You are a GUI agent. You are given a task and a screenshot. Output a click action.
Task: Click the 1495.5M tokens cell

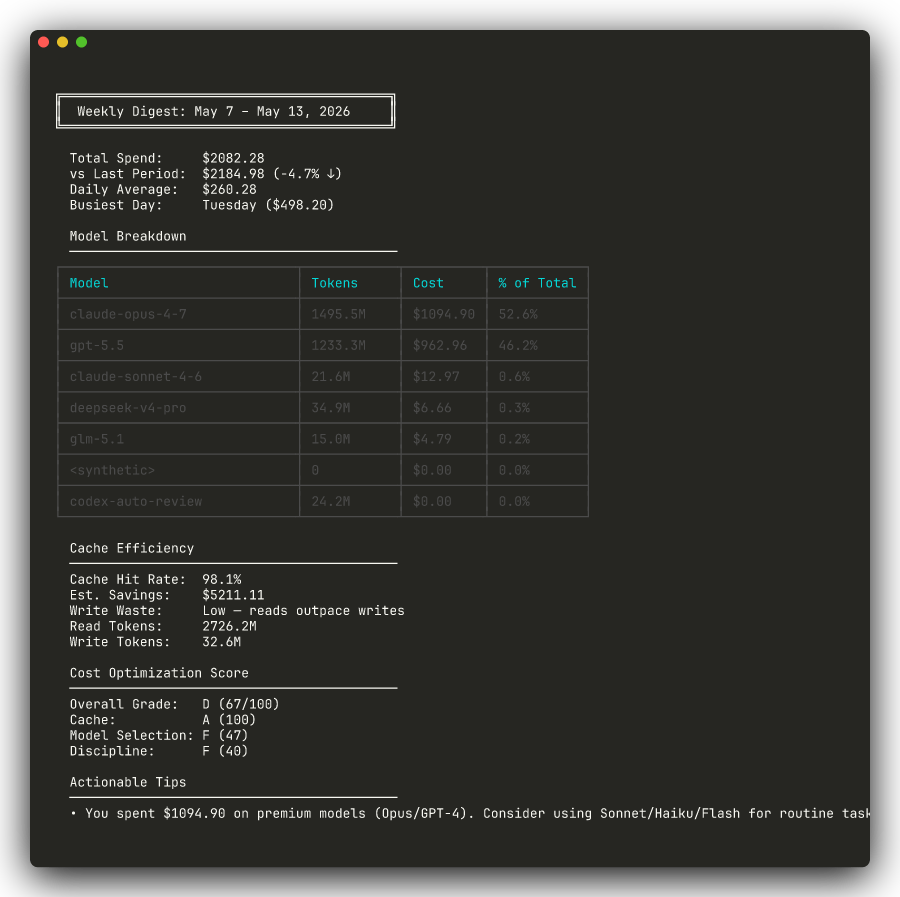tap(339, 314)
